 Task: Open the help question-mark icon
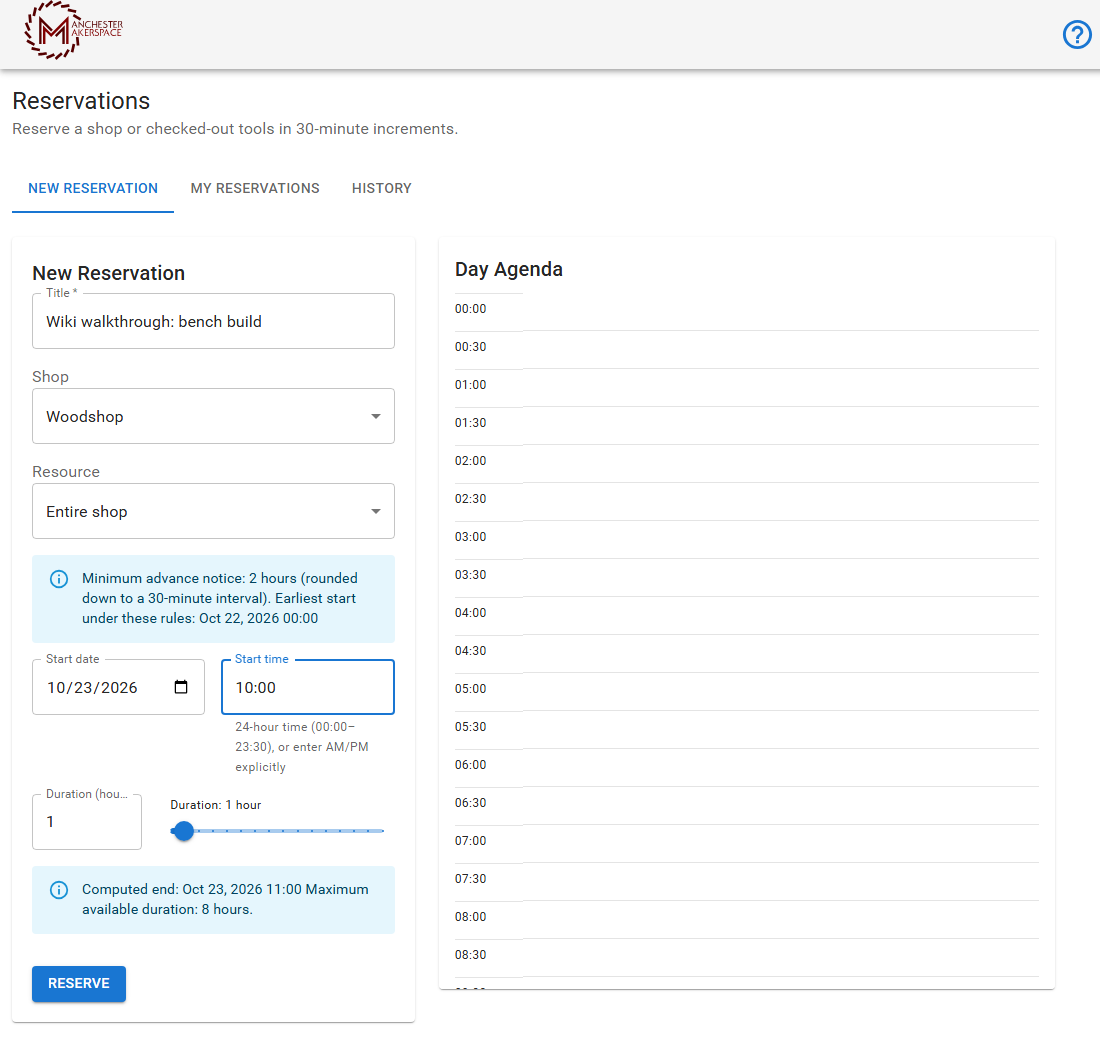pos(1077,34)
